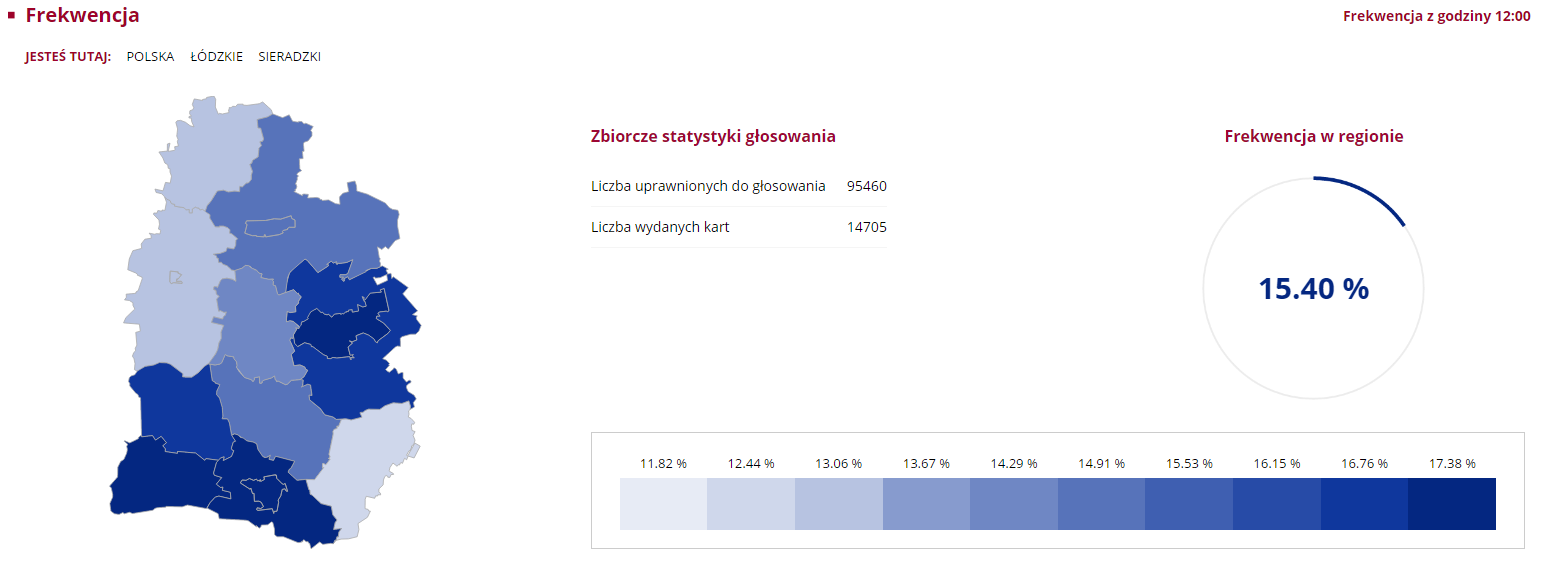Viewport: 1542px width, 565px height.
Task: Open the ŁÓDZKIE breadcrumb link
Action: point(216,57)
